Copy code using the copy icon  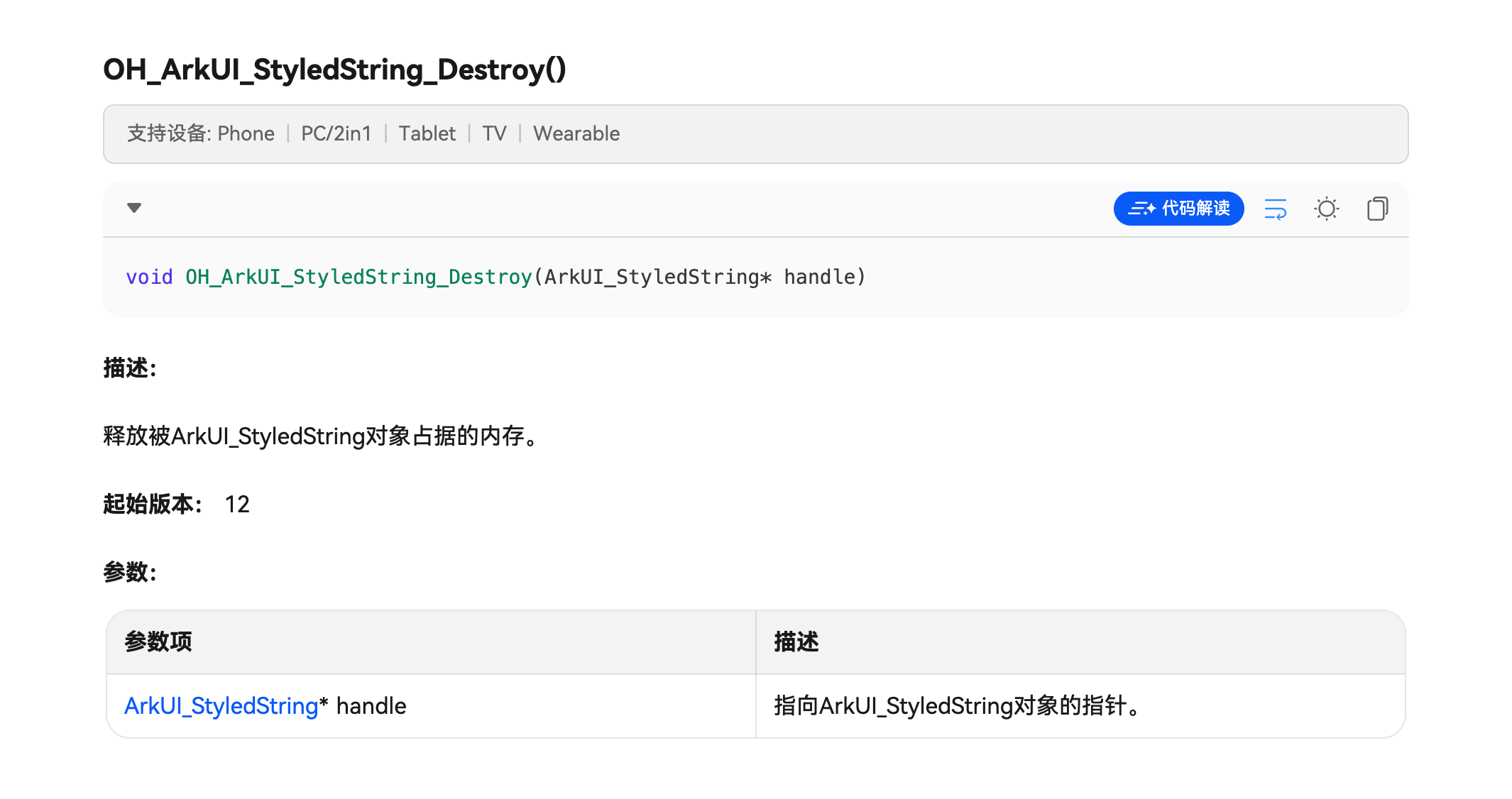coord(1377,209)
